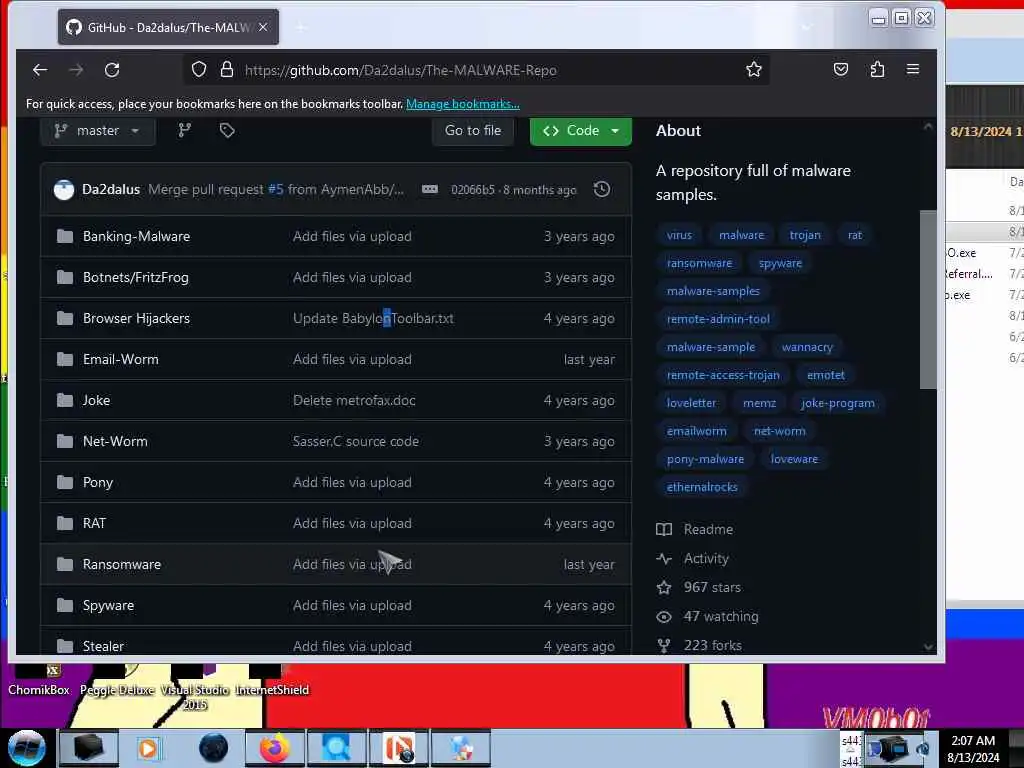The height and width of the screenshot is (768, 1024).
Task: Open the extensions puzzle icon
Action: (x=877, y=69)
